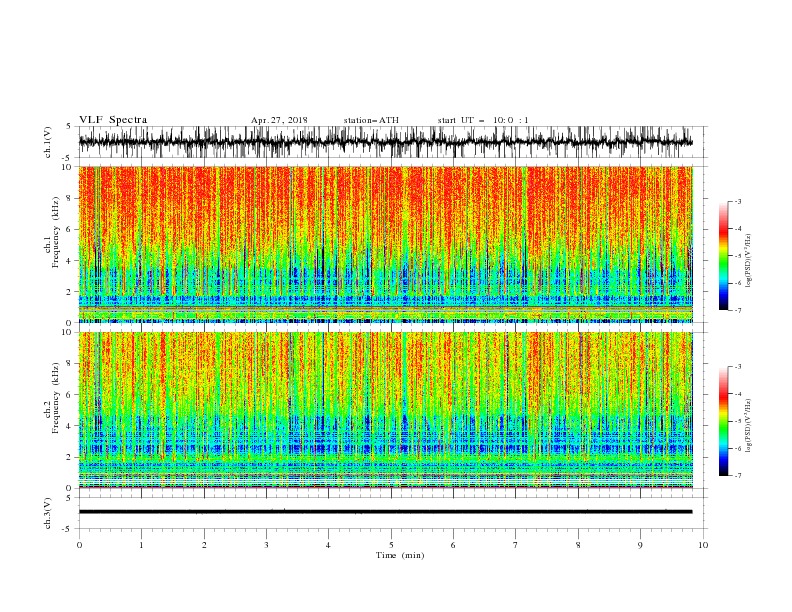This screenshot has height=612, width=792.
Task: Click time axis tick label "5"
Action: [x=391, y=545]
